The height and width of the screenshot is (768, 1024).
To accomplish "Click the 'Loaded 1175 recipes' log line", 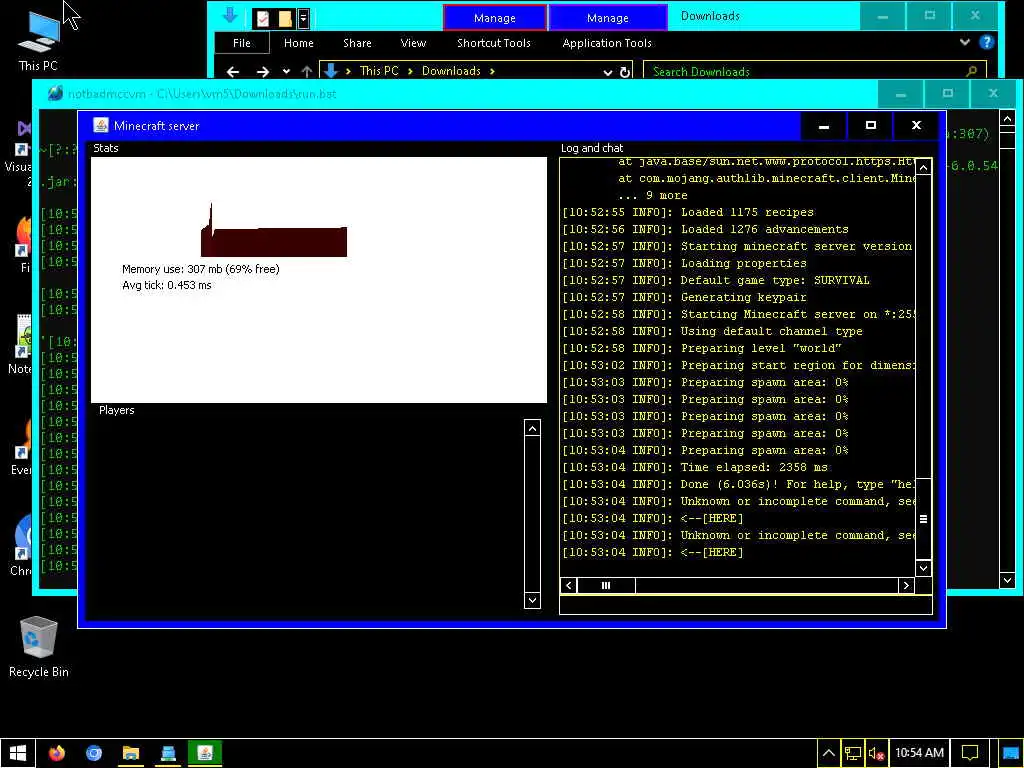I will 688,212.
